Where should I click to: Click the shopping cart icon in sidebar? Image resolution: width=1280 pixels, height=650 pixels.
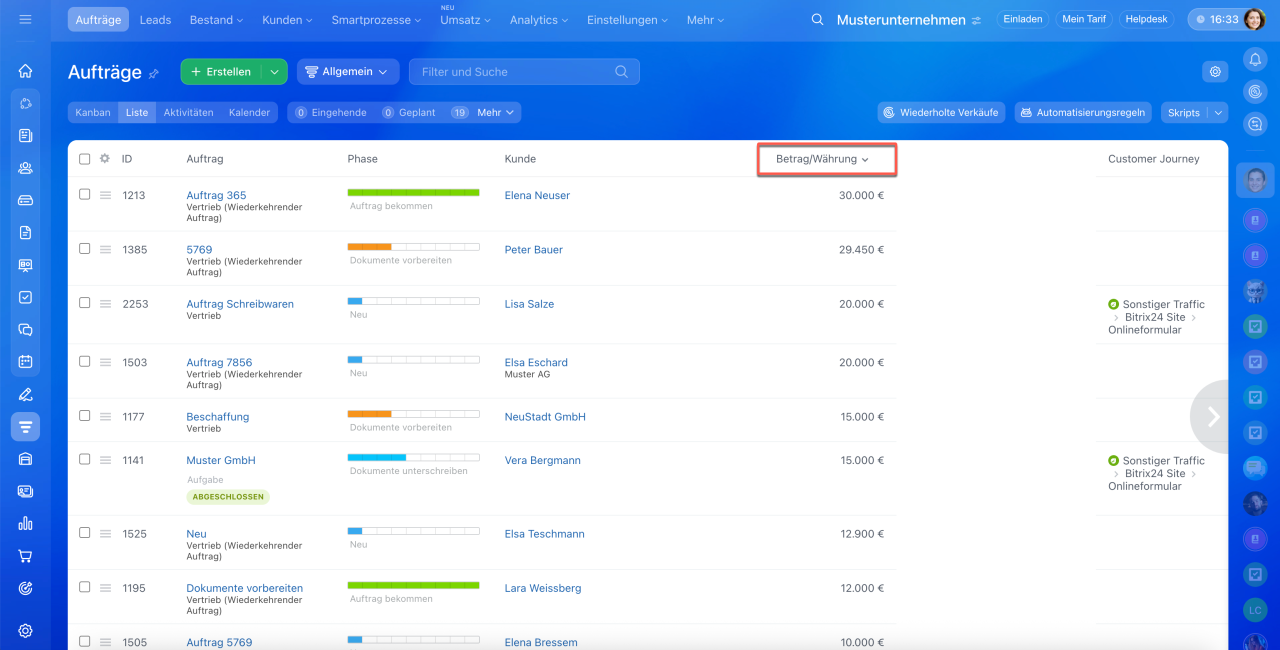pyautogui.click(x=25, y=556)
